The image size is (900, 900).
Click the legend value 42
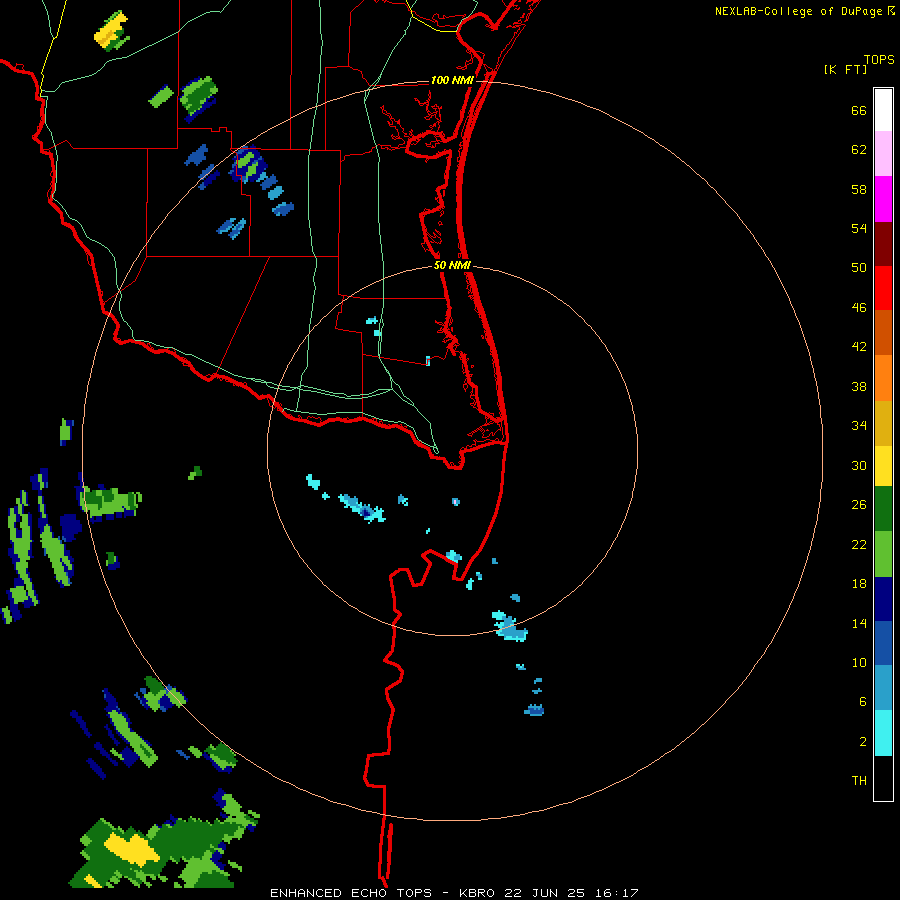859,347
